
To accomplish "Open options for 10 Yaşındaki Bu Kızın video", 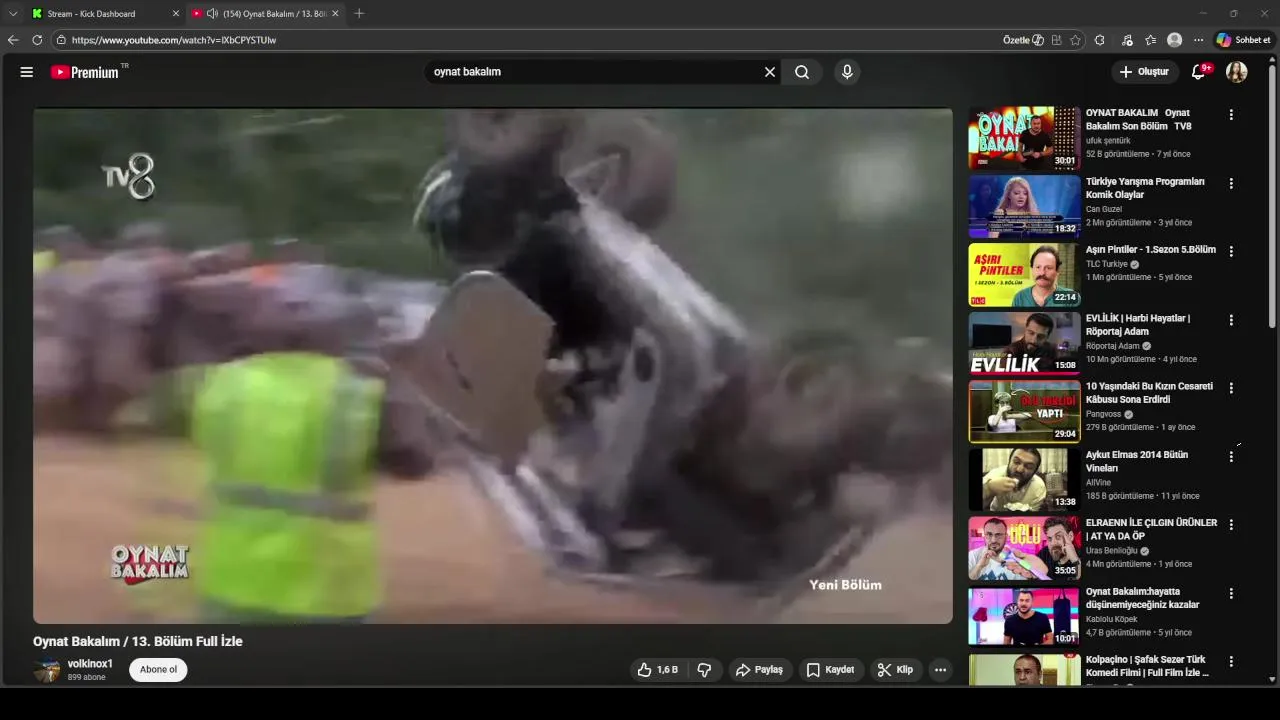I will tap(1231, 388).
